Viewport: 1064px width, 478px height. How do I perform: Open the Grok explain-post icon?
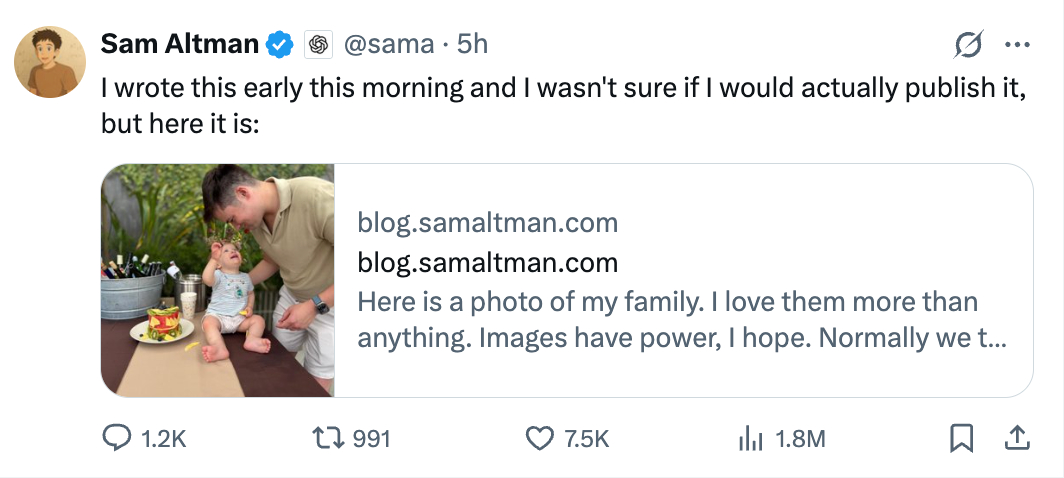click(x=968, y=44)
